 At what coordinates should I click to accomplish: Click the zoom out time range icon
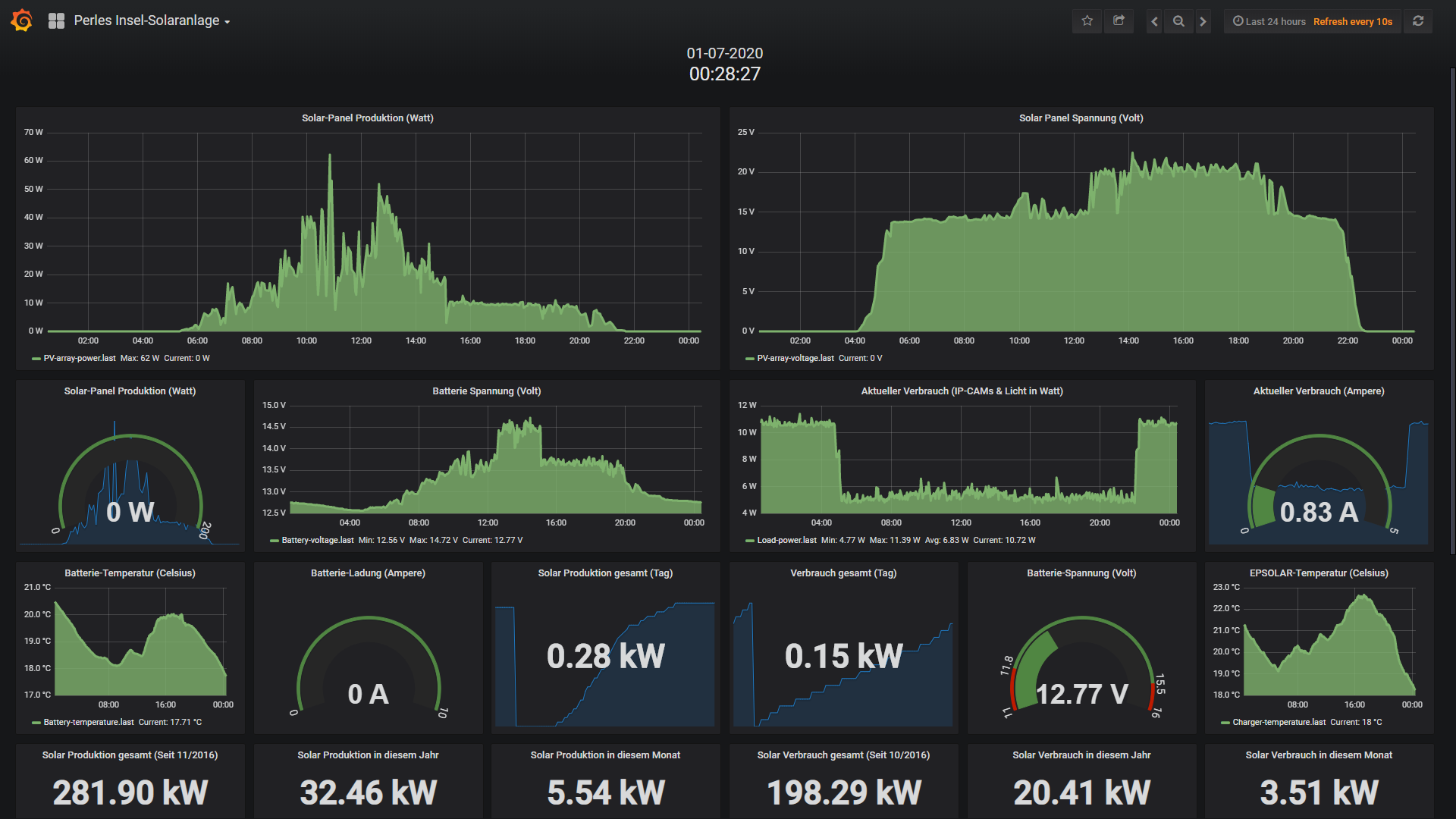pyautogui.click(x=1178, y=21)
